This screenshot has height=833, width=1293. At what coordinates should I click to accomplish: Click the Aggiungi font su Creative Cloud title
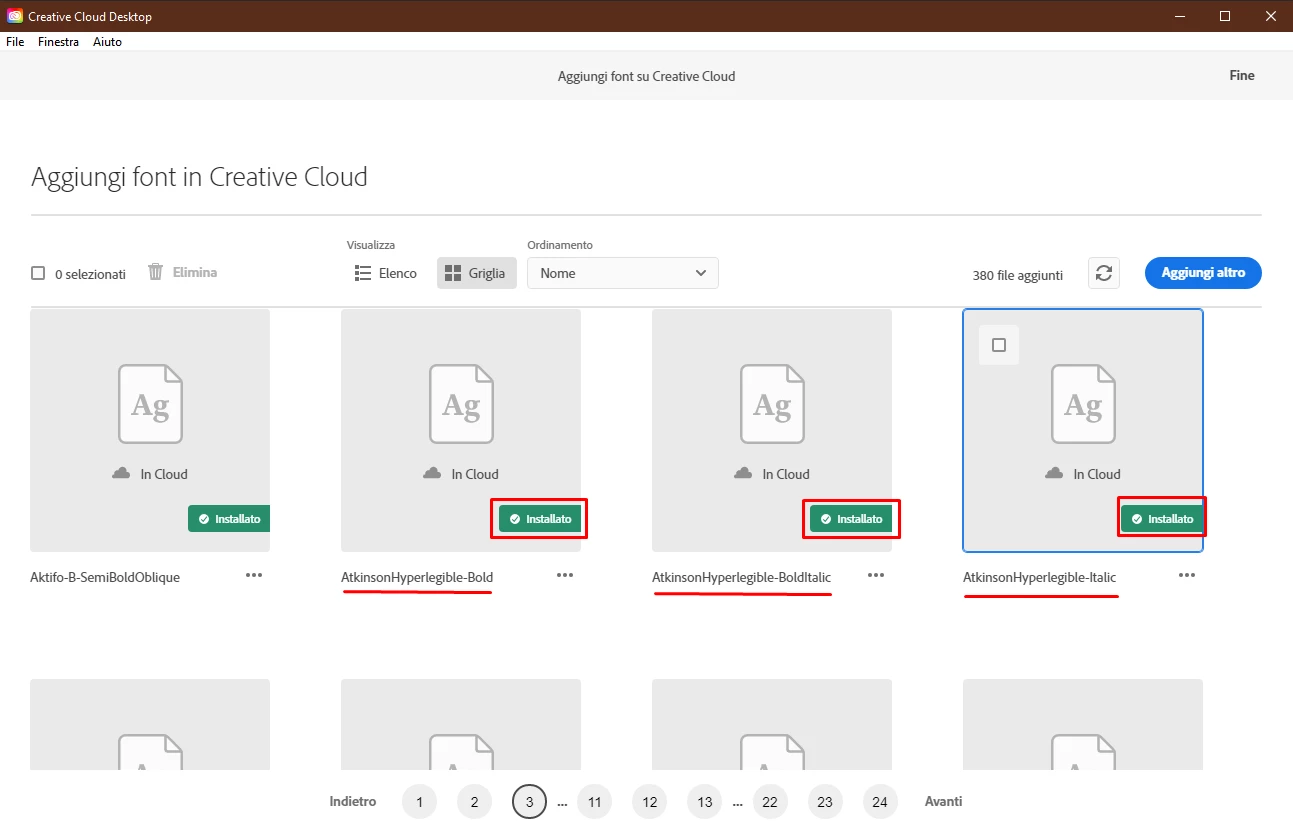pyautogui.click(x=646, y=76)
